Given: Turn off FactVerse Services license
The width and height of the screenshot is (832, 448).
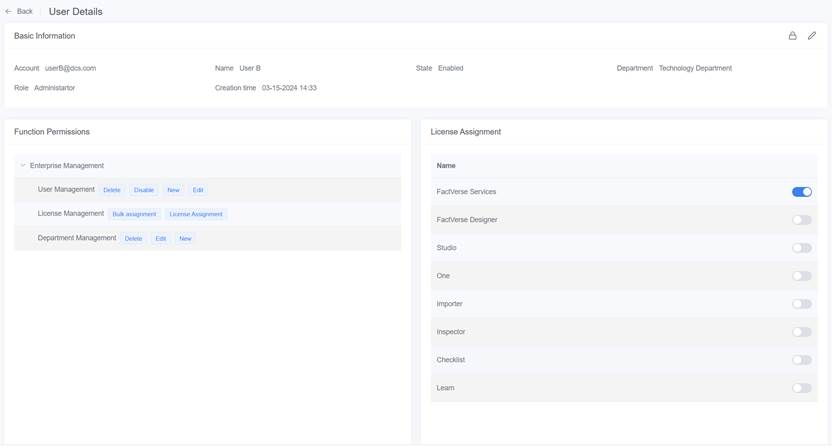Looking at the screenshot, I should tap(801, 192).
